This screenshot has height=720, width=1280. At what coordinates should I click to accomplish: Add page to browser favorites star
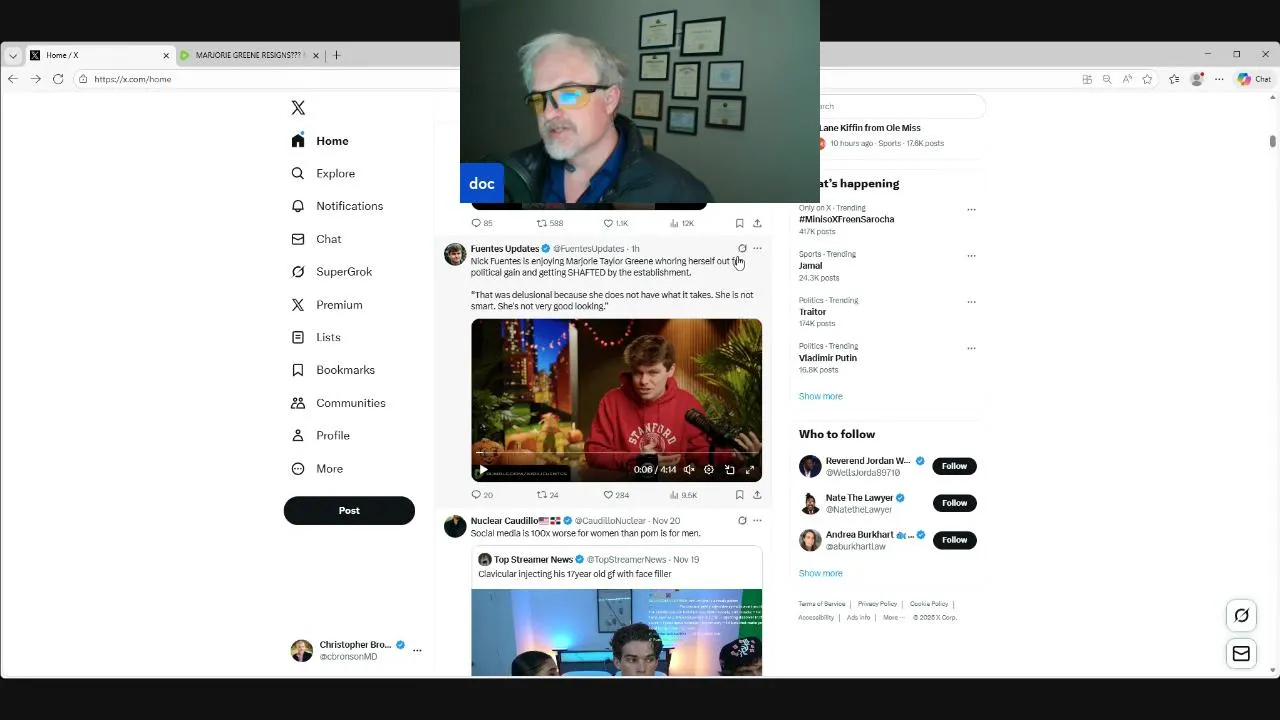point(1147,79)
